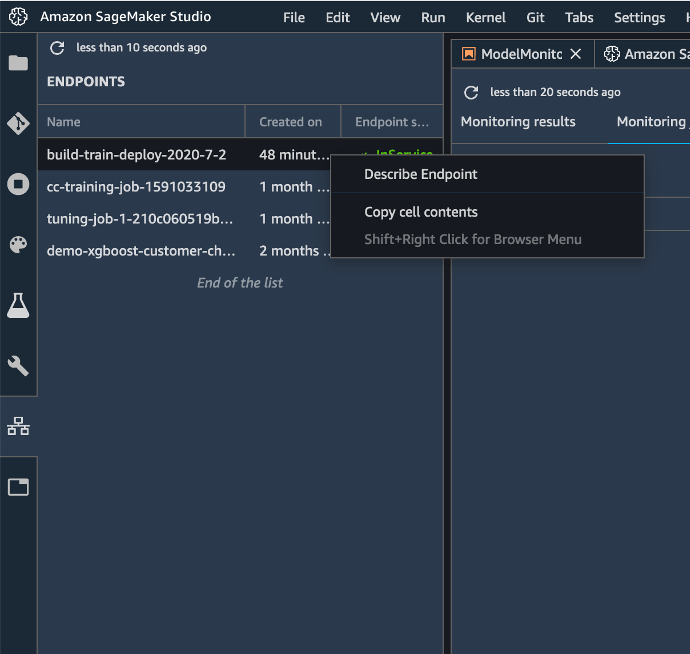The width and height of the screenshot is (690, 654).
Task: Select the cc-training-job-1591033109 endpoint row
Action: [x=136, y=187]
